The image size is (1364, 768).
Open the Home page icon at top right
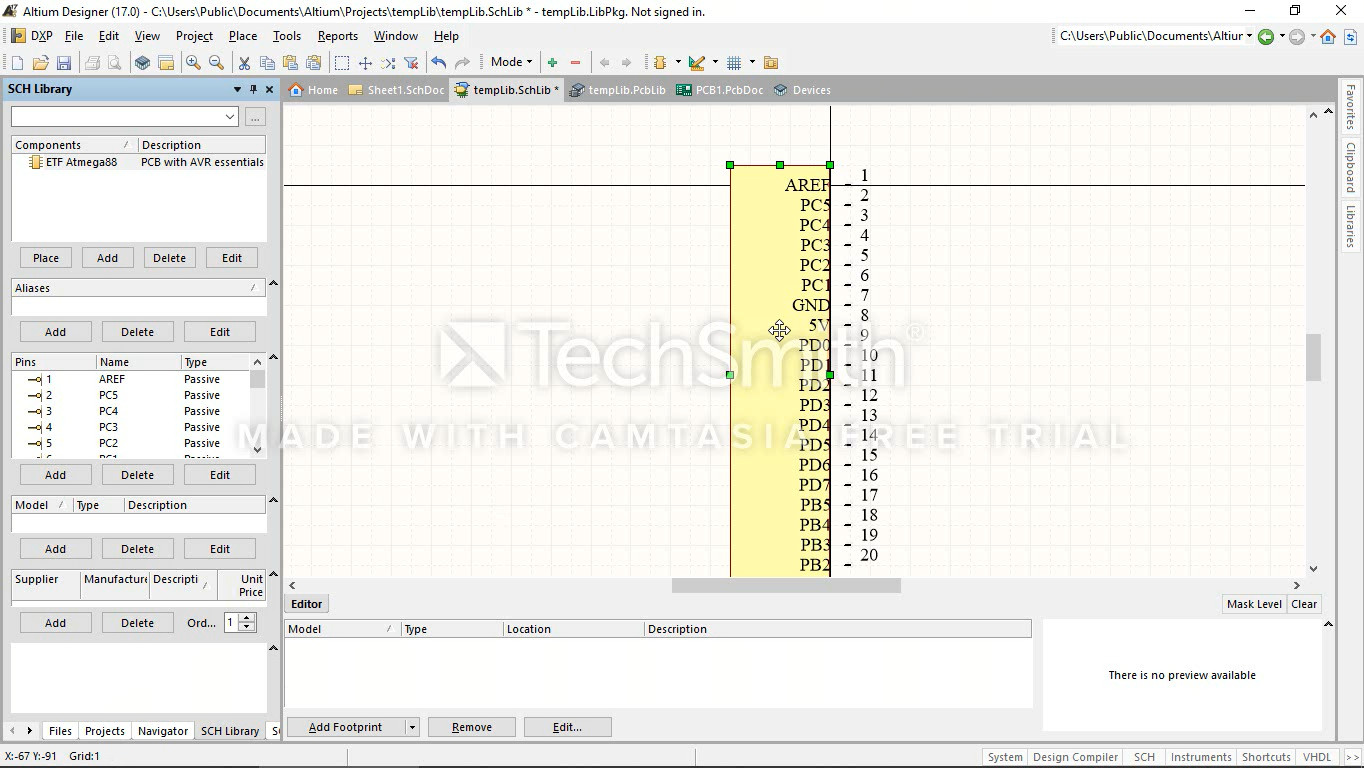[1328, 37]
